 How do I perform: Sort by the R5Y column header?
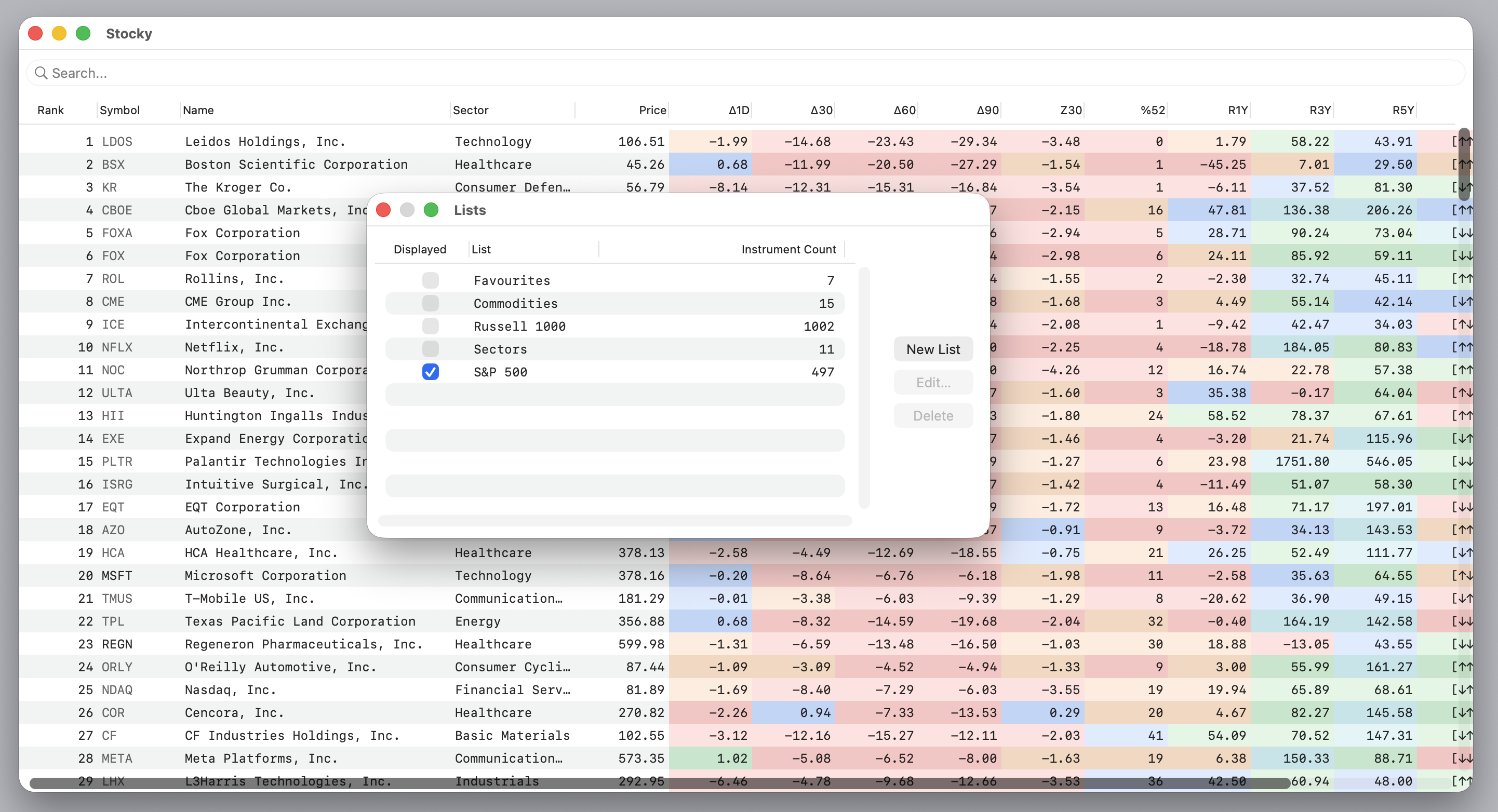click(1402, 110)
